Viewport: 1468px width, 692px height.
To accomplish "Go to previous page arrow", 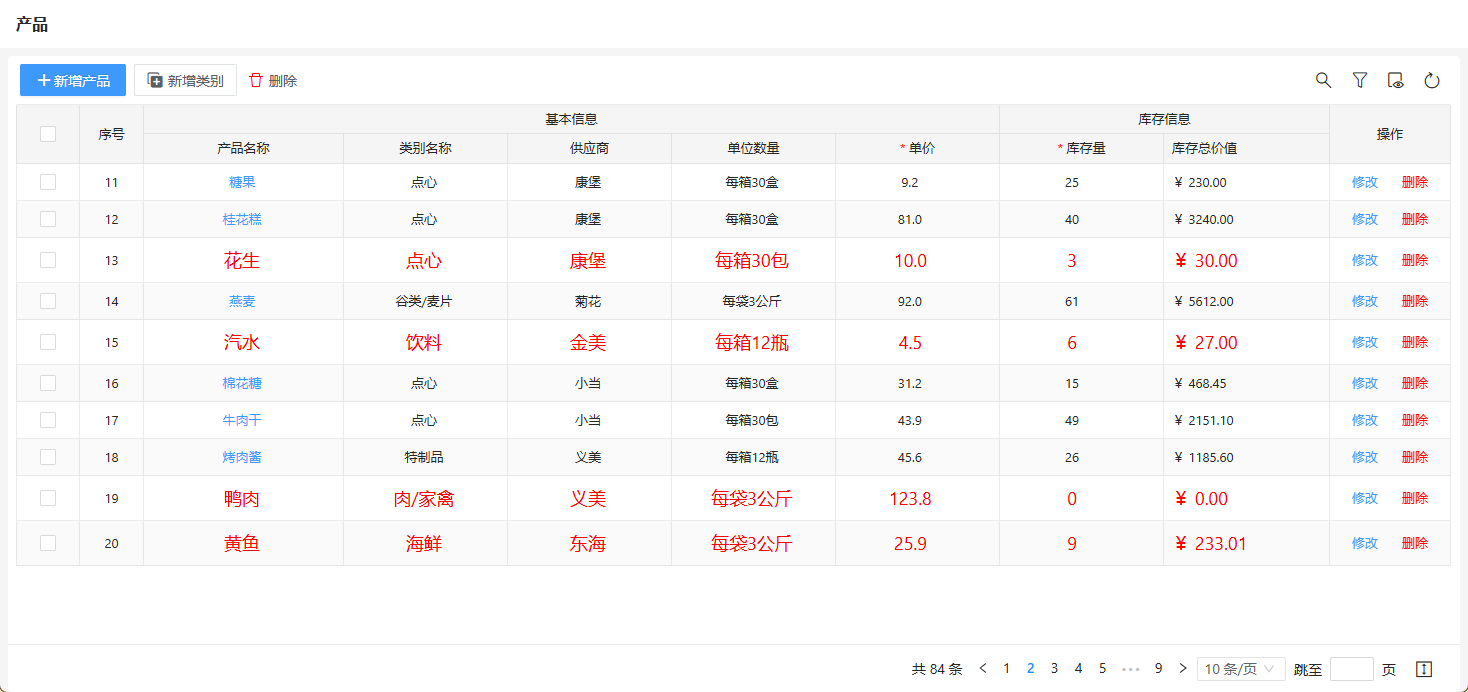I will (x=983, y=669).
